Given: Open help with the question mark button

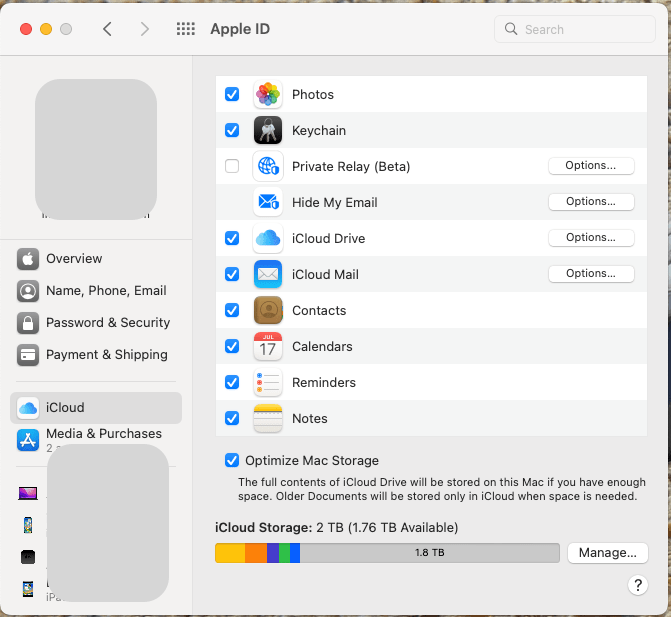Looking at the screenshot, I should 638,585.
